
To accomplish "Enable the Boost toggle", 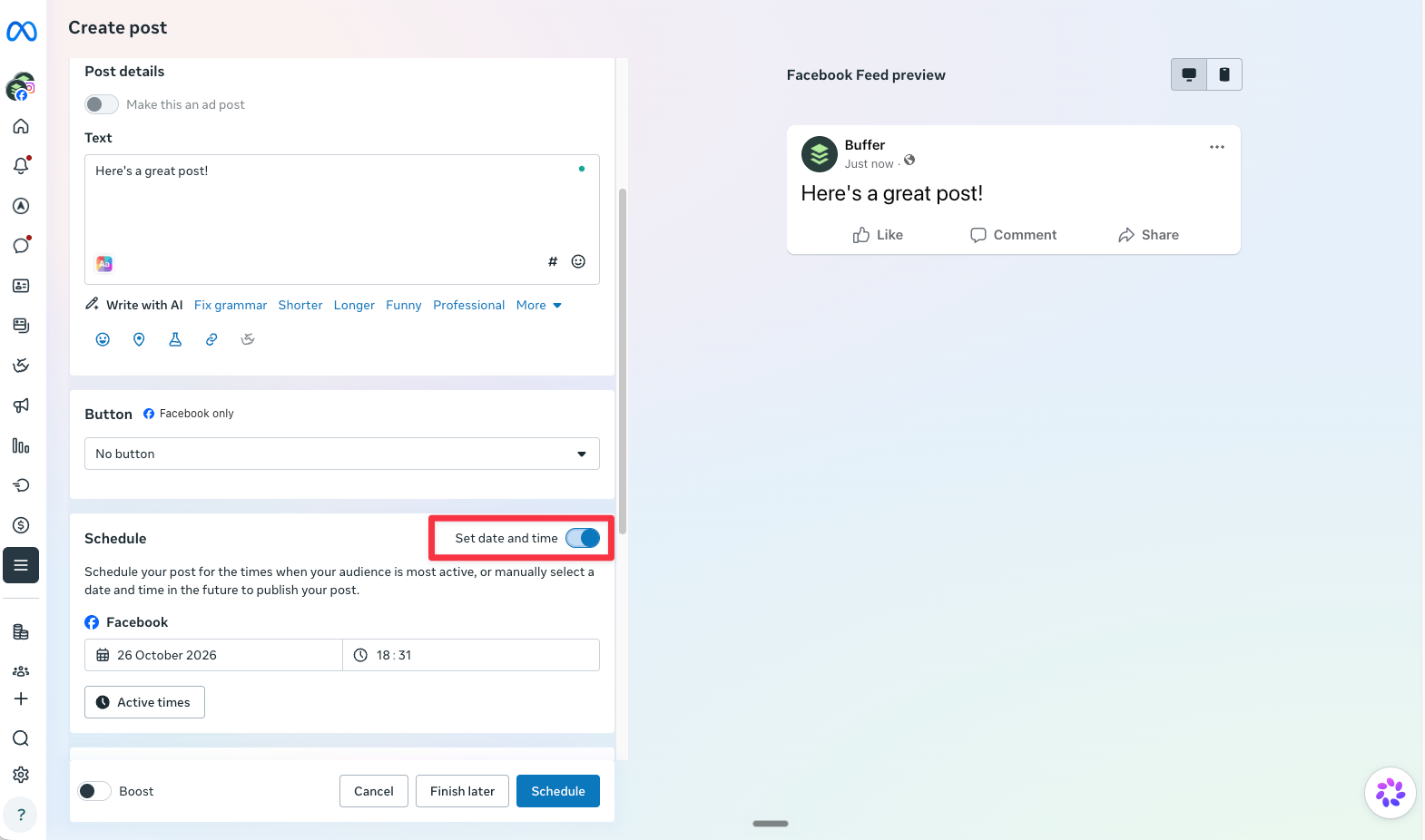I will (x=94, y=791).
